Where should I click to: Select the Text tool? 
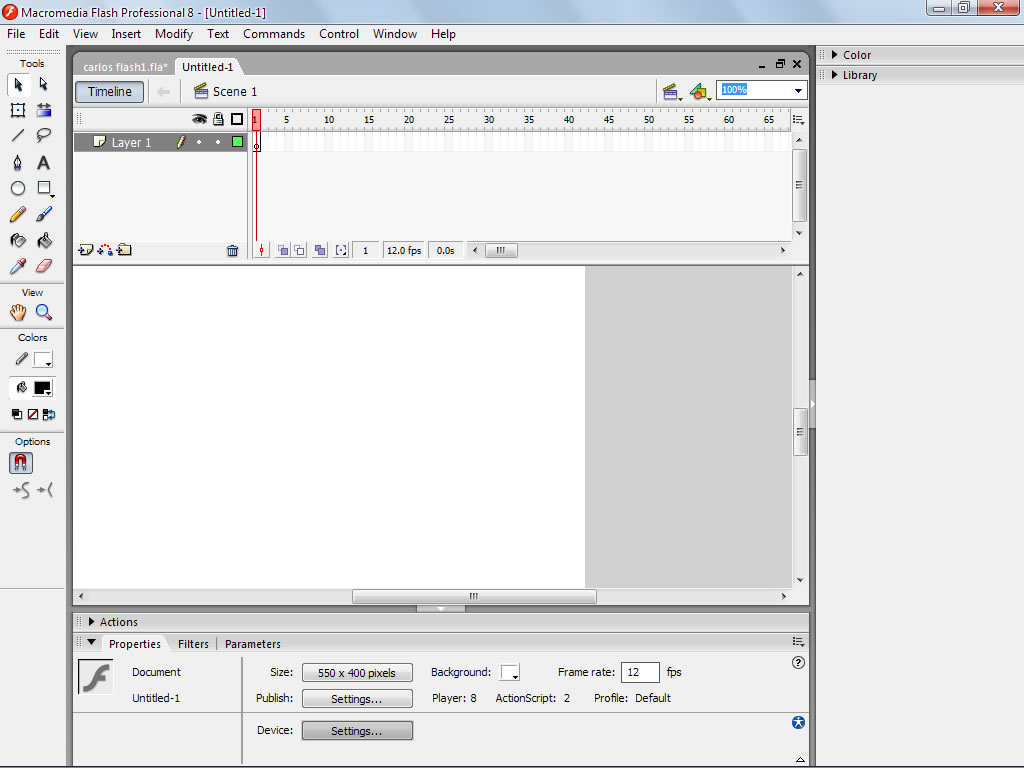click(x=44, y=162)
